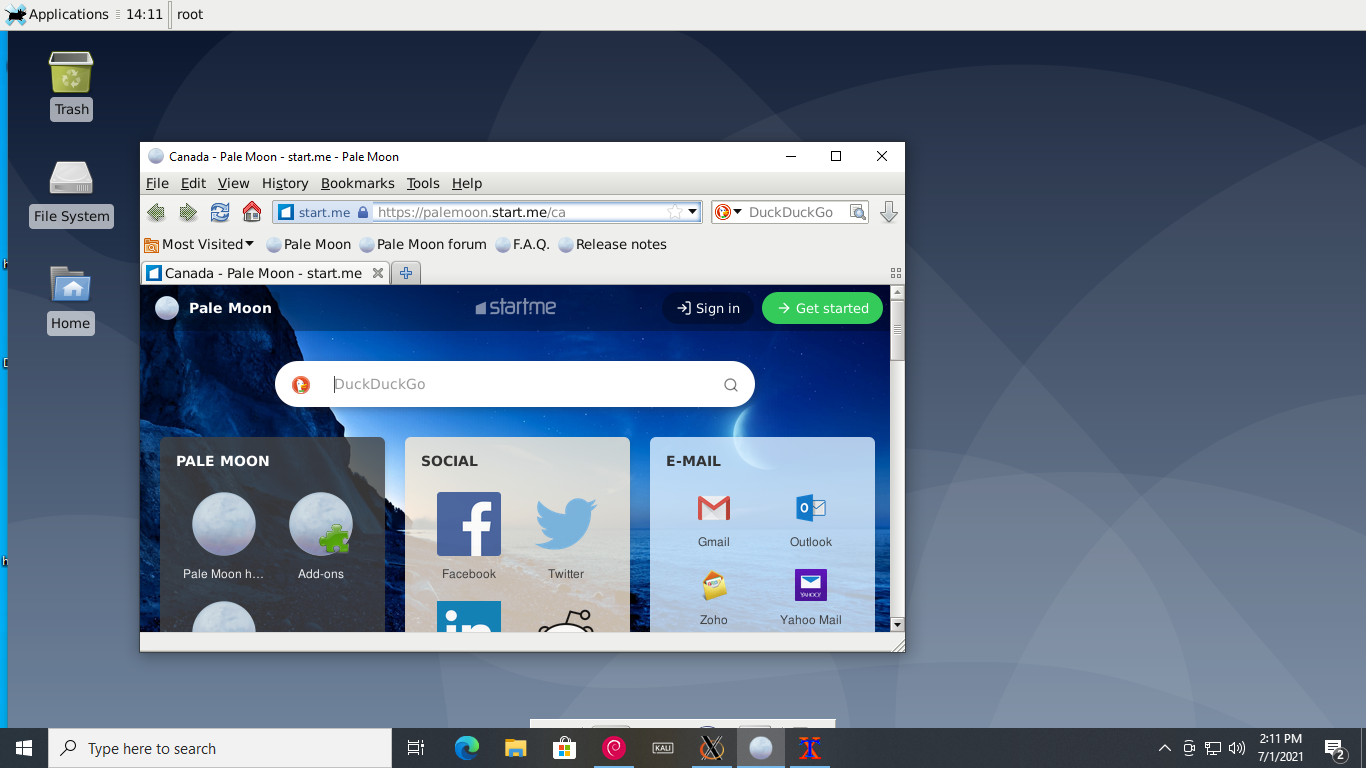Click the scrollbar down arrow
Screen dimensions: 1366x768
tap(897, 624)
